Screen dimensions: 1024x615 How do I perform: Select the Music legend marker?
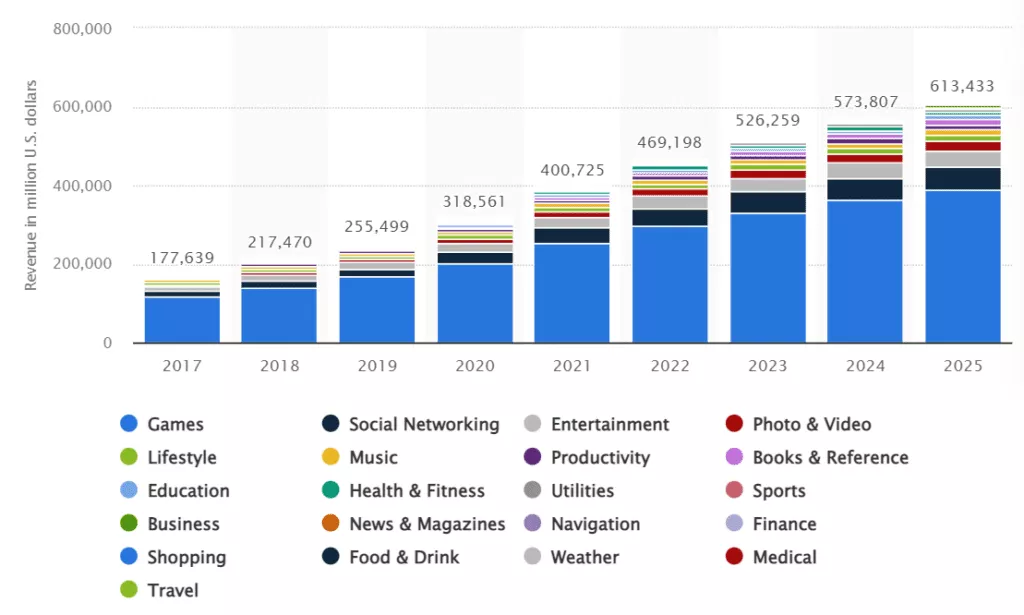click(x=331, y=457)
